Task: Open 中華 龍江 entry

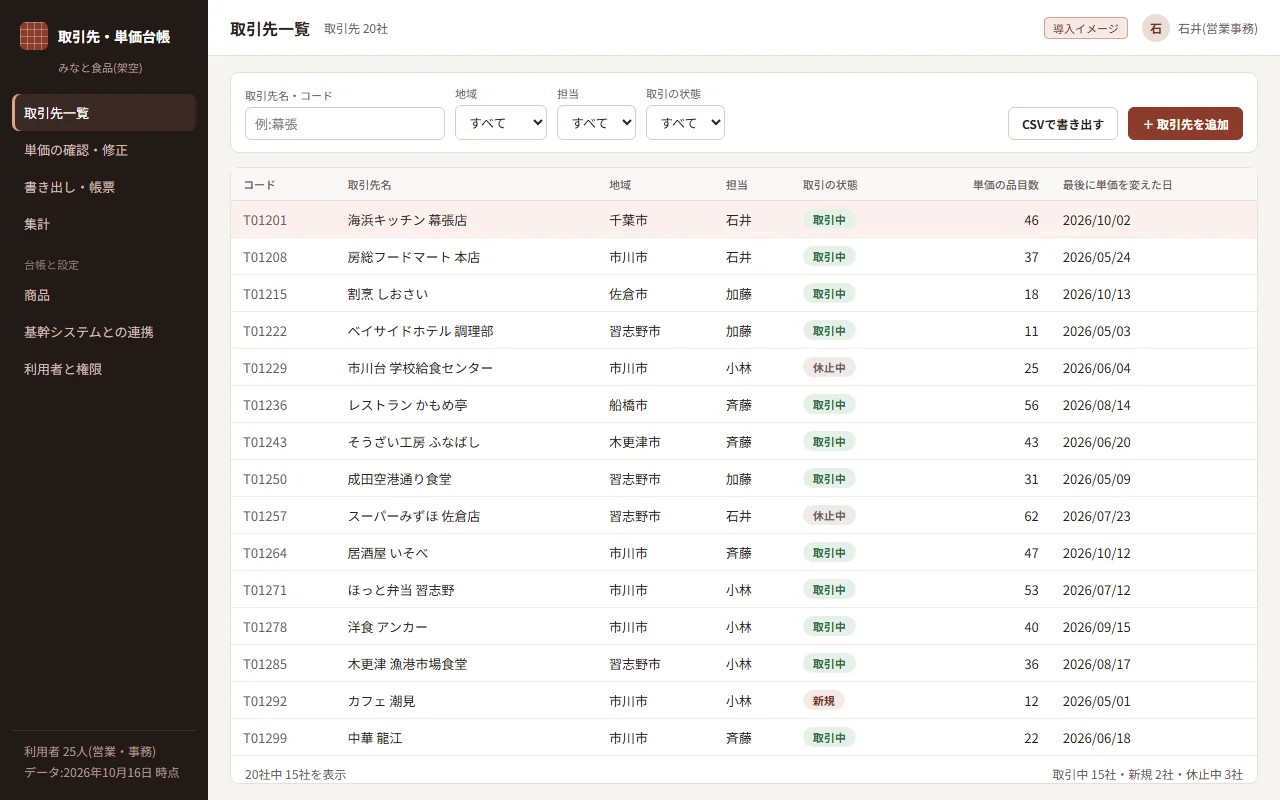Action: [744, 738]
